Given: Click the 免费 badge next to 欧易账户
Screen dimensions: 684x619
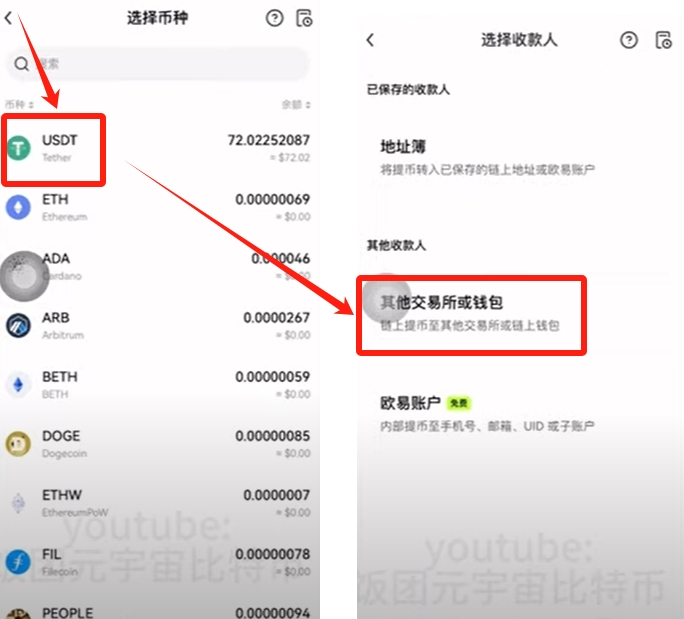Looking at the screenshot, I should pyautogui.click(x=458, y=403).
